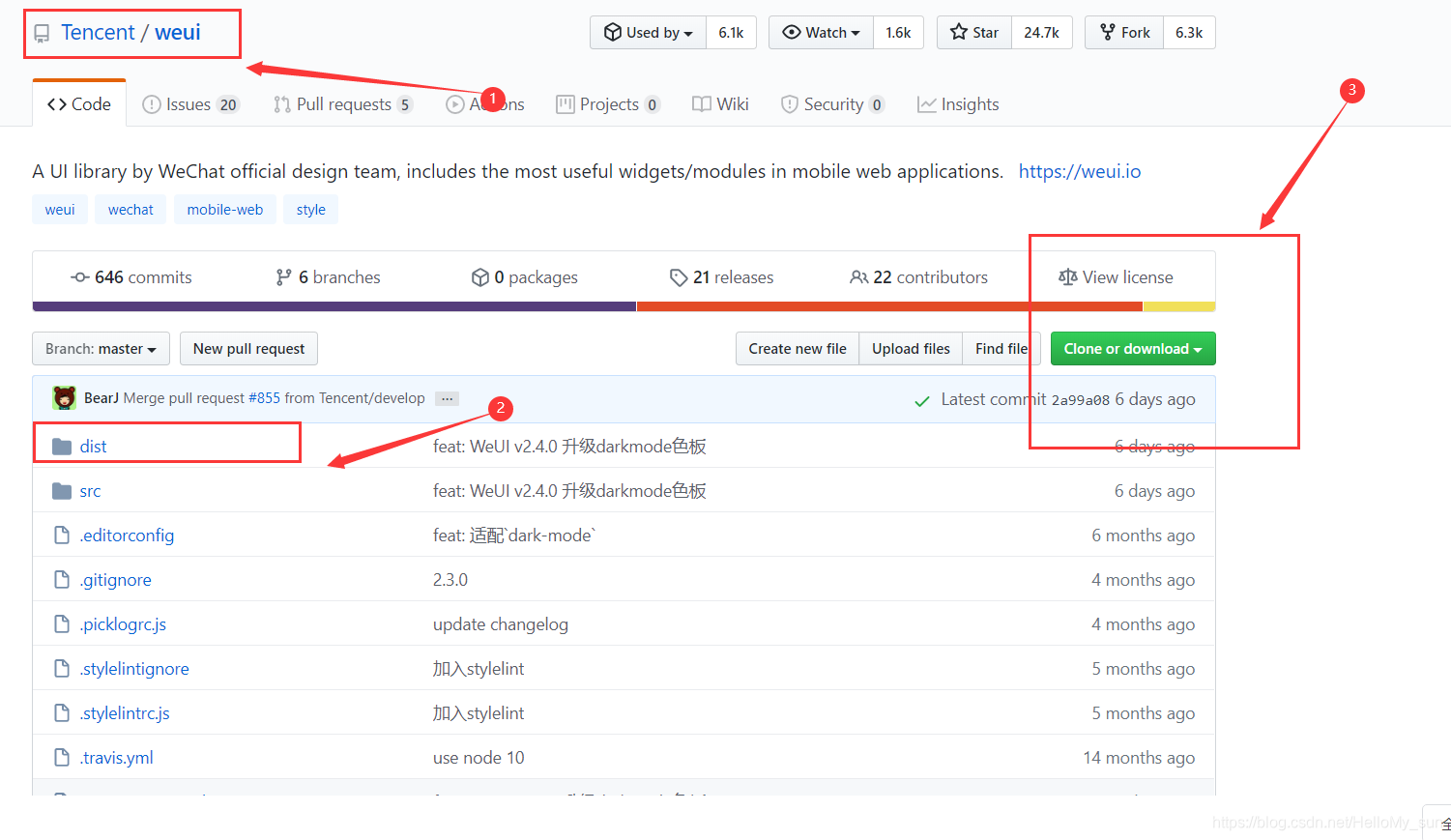Switch to the Issues tab
This screenshot has height=840, width=1451.
190,103
